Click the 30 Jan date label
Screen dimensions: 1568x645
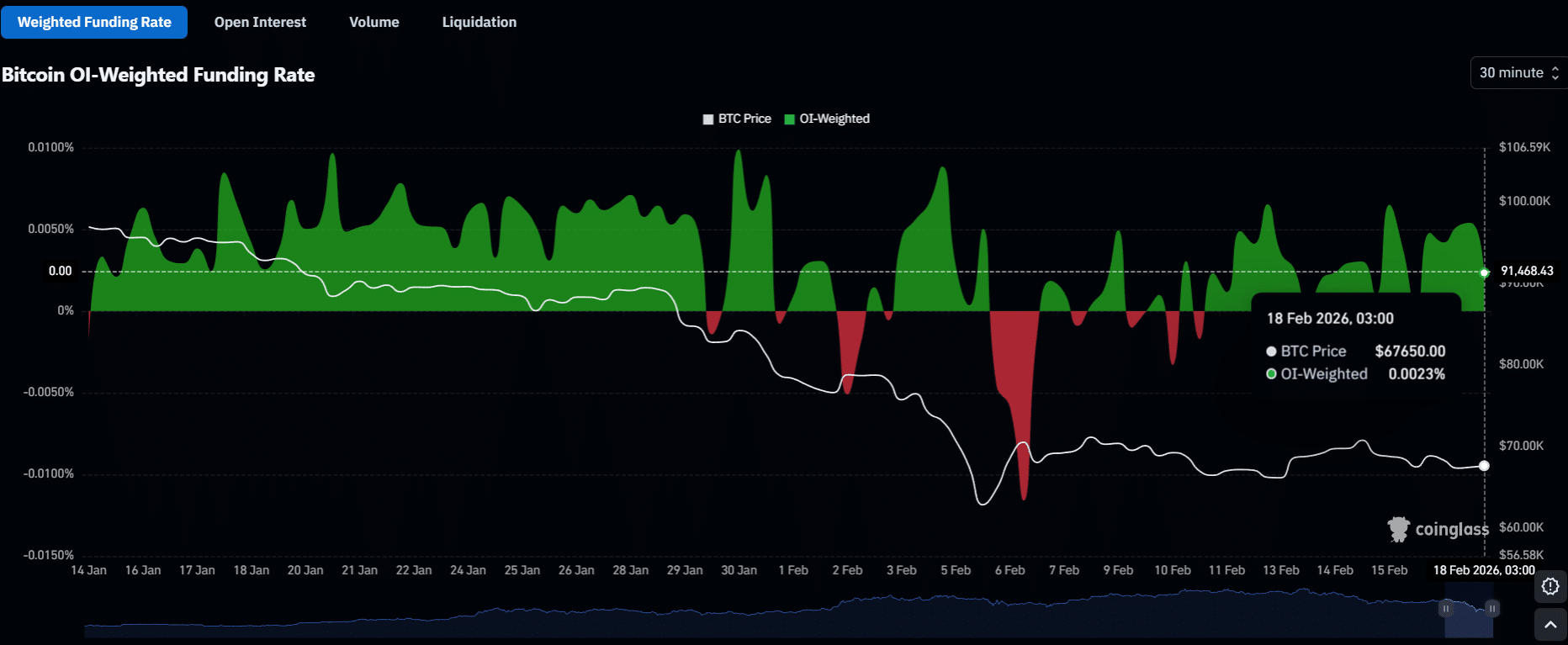[x=739, y=570]
